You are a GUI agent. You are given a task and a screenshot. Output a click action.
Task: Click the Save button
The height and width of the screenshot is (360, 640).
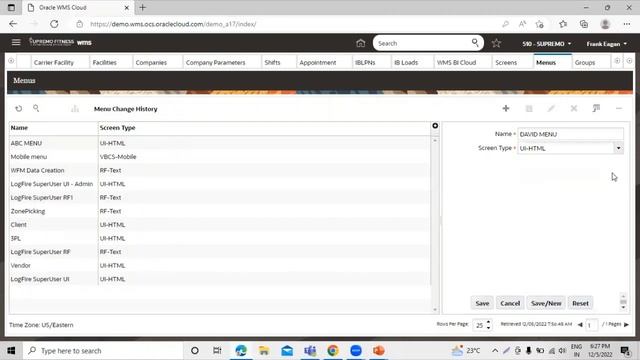[x=482, y=303]
